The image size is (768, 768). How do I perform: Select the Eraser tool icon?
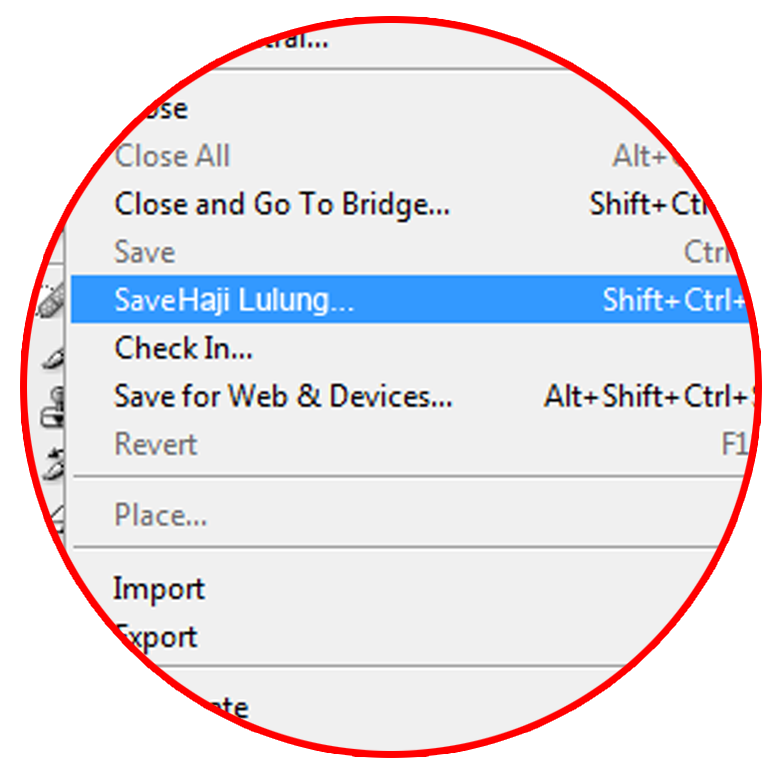point(58,518)
